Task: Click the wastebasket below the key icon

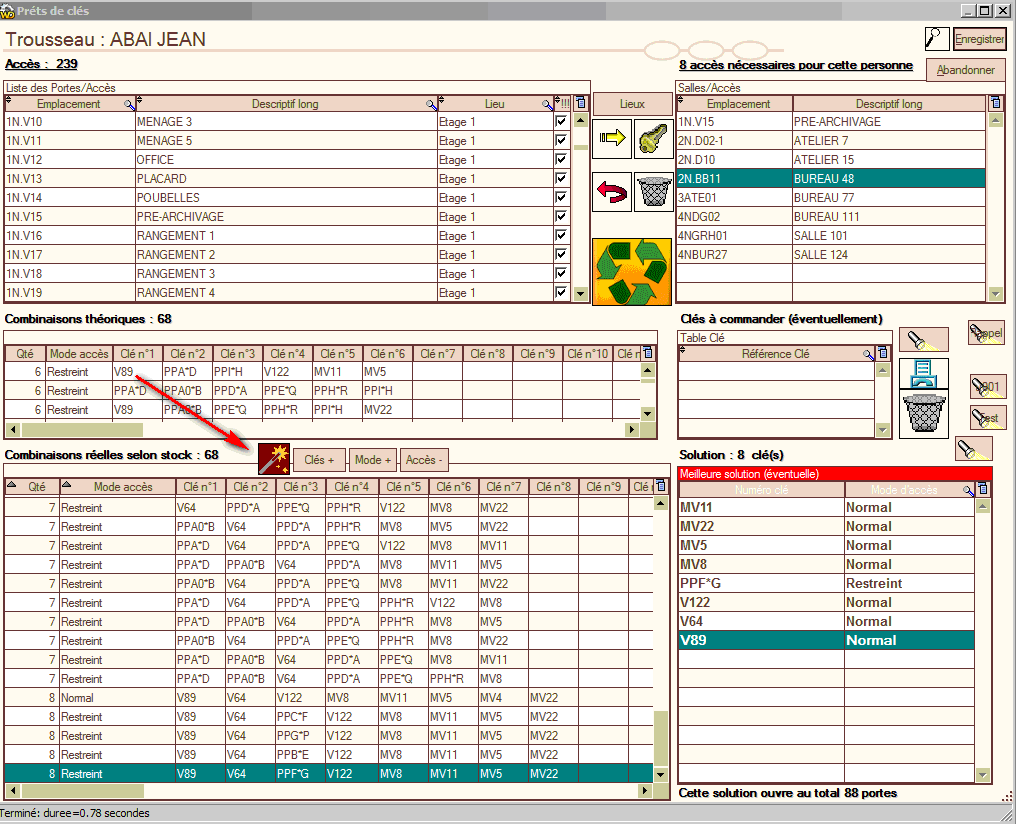Action: (x=653, y=192)
